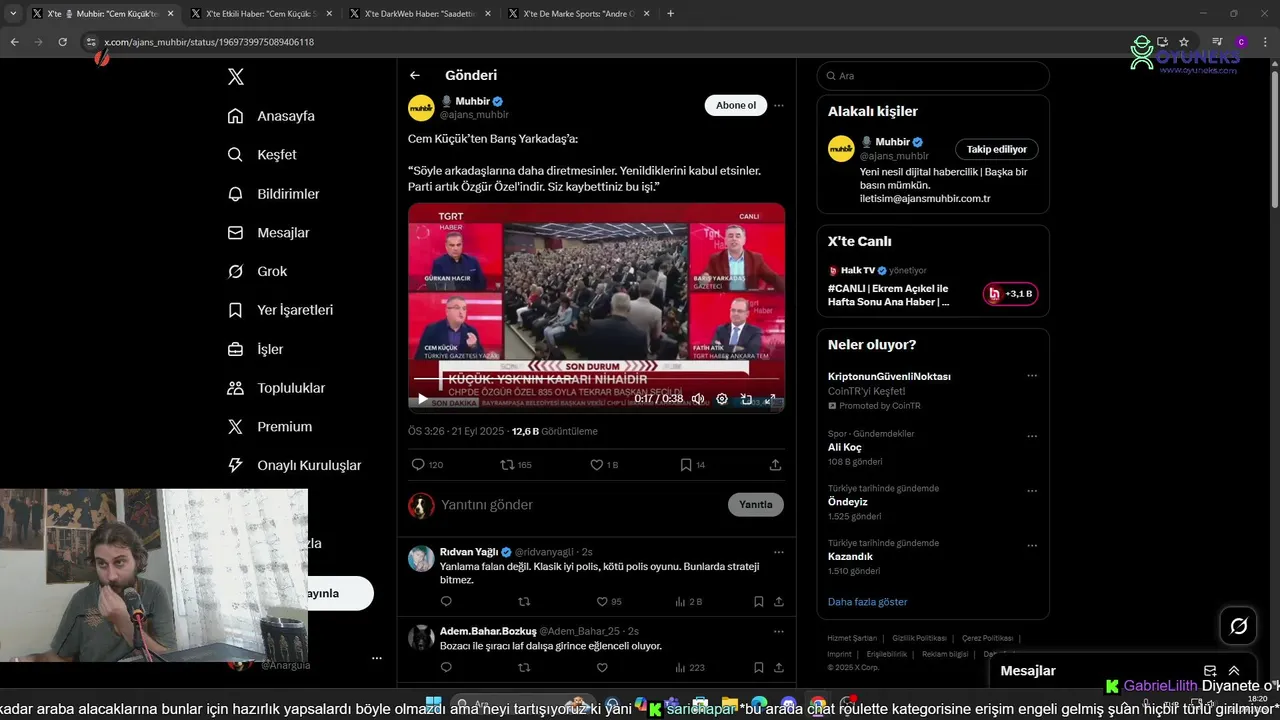The width and height of the screenshot is (1280, 720).
Task: Reload the page
Action: 62,42
